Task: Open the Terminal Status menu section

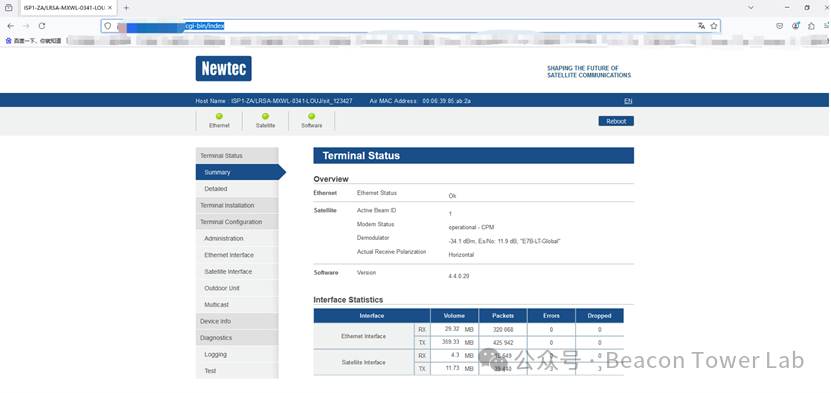Action: coord(237,156)
